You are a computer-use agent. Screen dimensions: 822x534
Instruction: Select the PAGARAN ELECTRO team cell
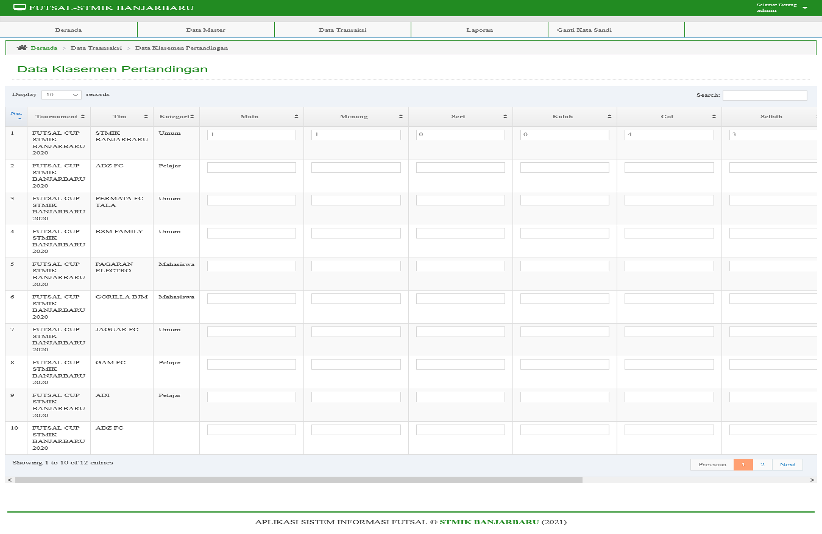122,274
